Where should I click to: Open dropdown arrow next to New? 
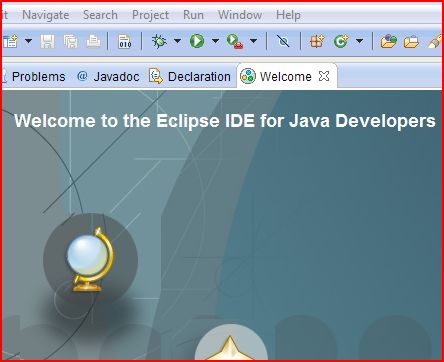29,41
